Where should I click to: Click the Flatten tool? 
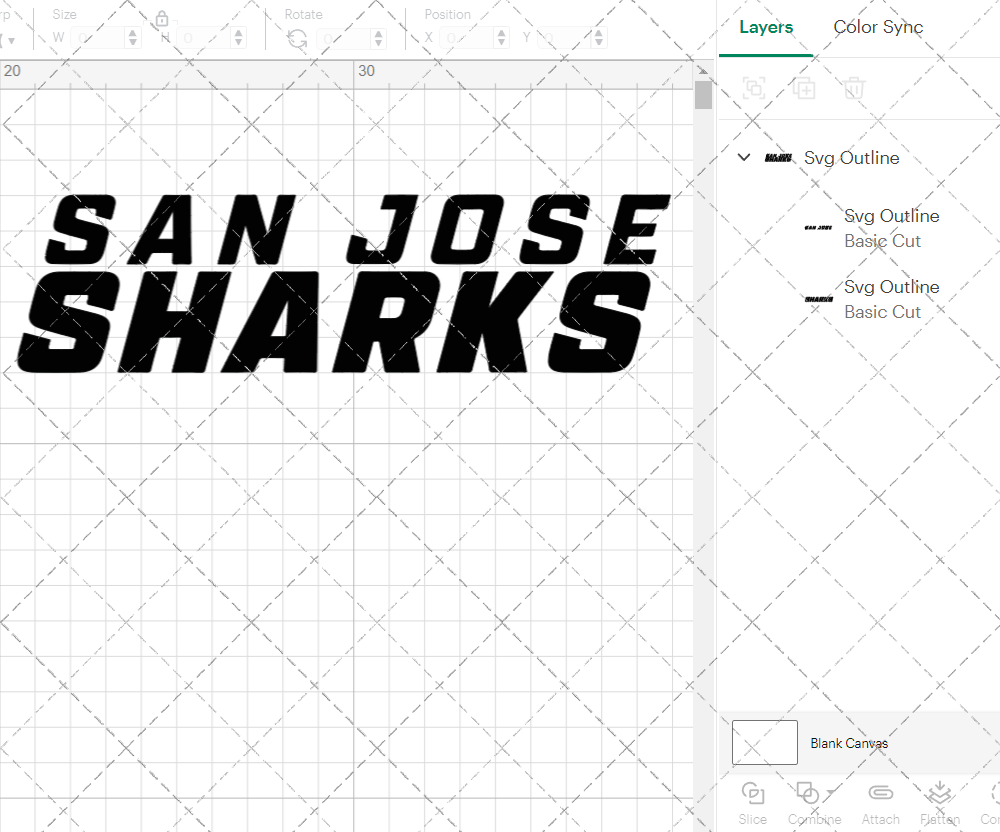click(x=939, y=803)
